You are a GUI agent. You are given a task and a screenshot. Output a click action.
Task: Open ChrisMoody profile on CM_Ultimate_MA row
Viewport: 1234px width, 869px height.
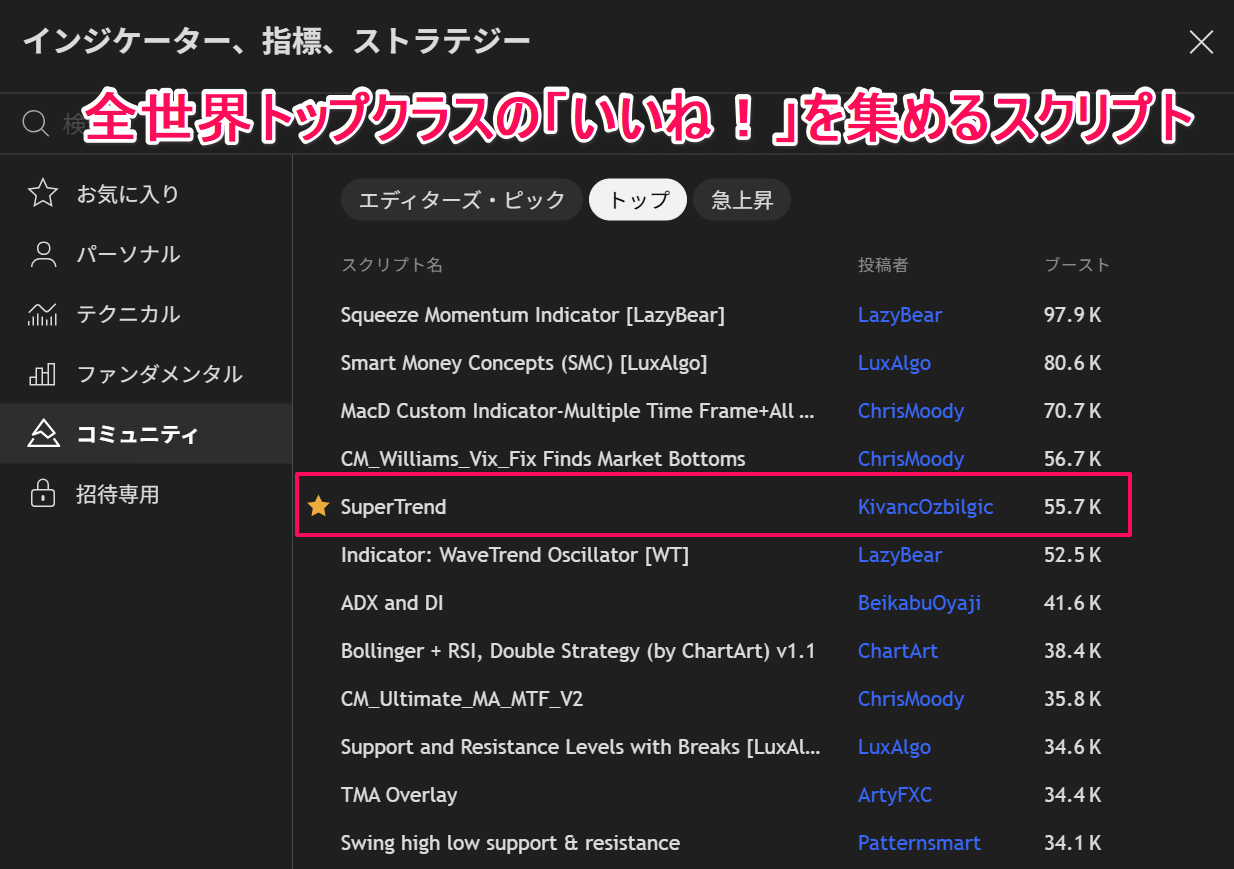[911, 699]
